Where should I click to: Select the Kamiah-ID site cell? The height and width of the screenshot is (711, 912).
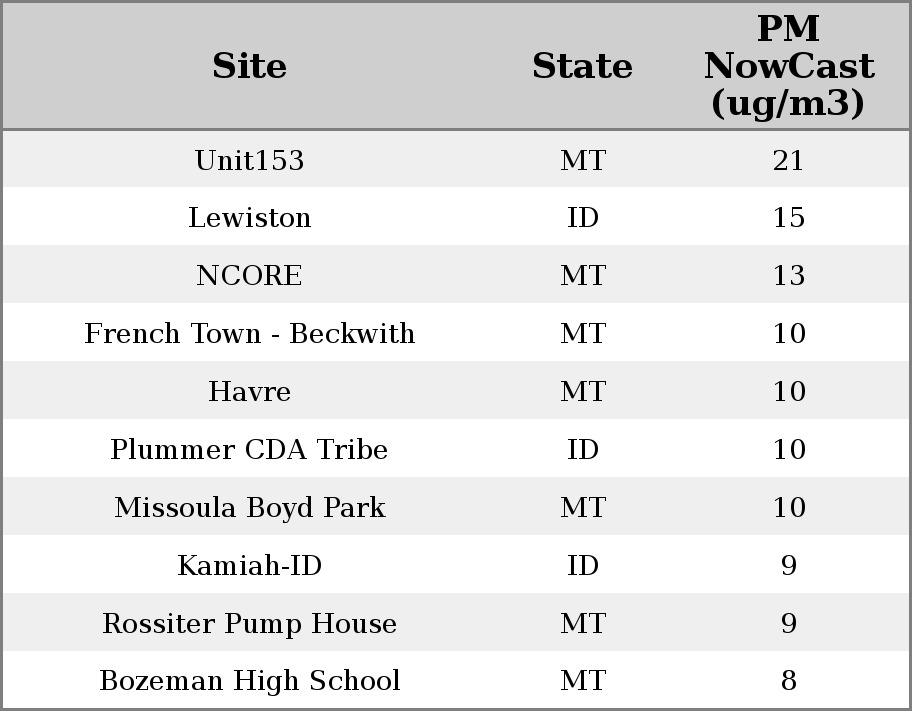(x=249, y=566)
